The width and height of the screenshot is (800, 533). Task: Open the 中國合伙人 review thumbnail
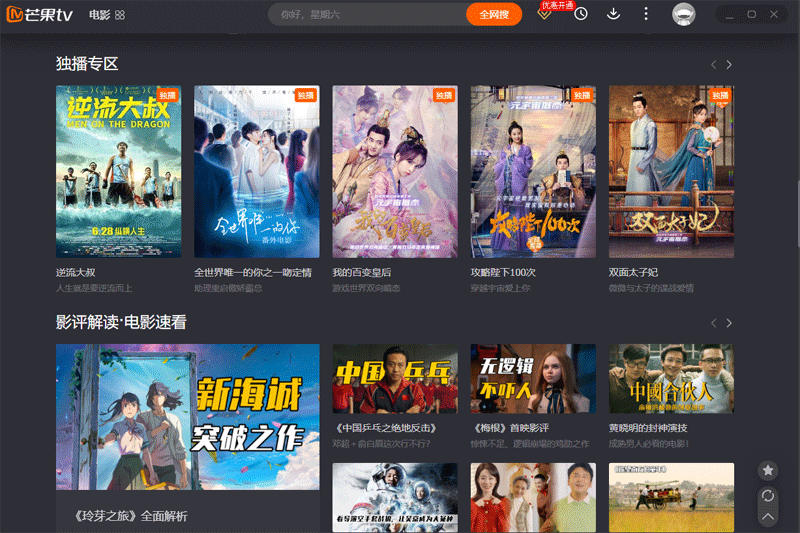[671, 378]
